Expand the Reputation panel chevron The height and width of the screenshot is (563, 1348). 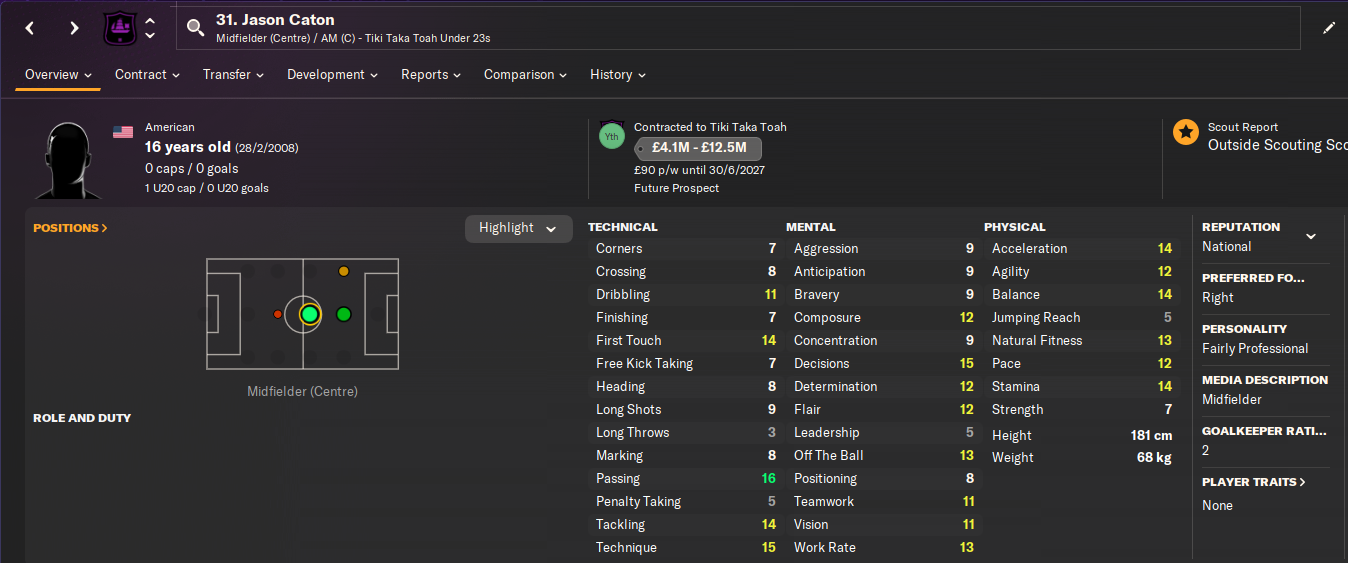coord(1311,237)
